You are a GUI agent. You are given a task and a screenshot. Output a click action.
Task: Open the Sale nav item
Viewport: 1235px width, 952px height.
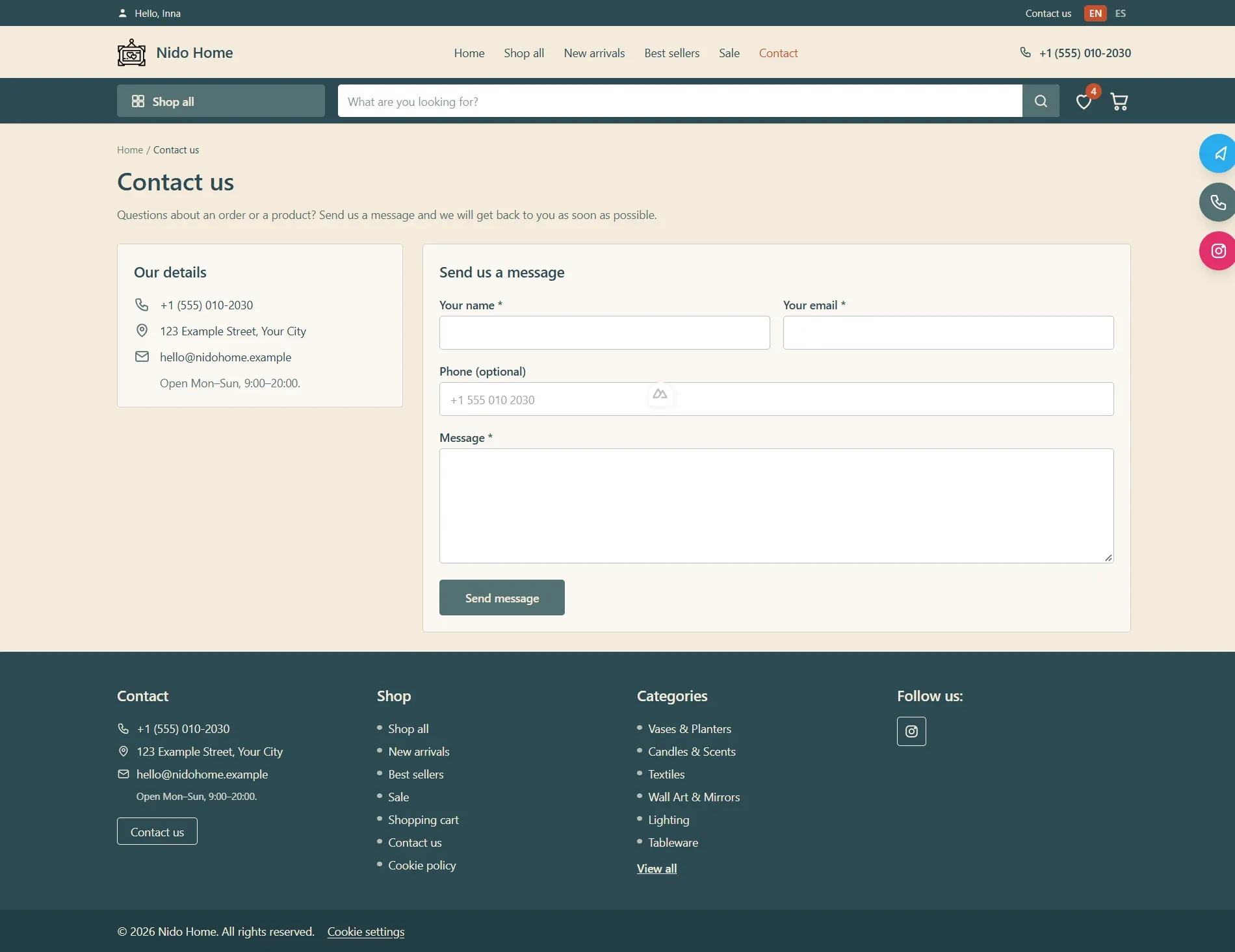(729, 53)
